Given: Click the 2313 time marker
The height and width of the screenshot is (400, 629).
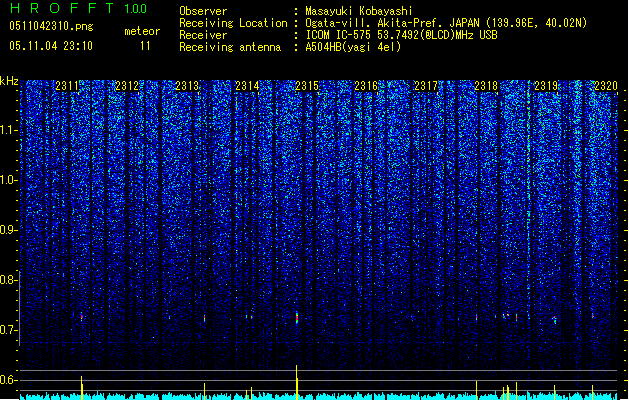Looking at the screenshot, I should coord(187,86).
